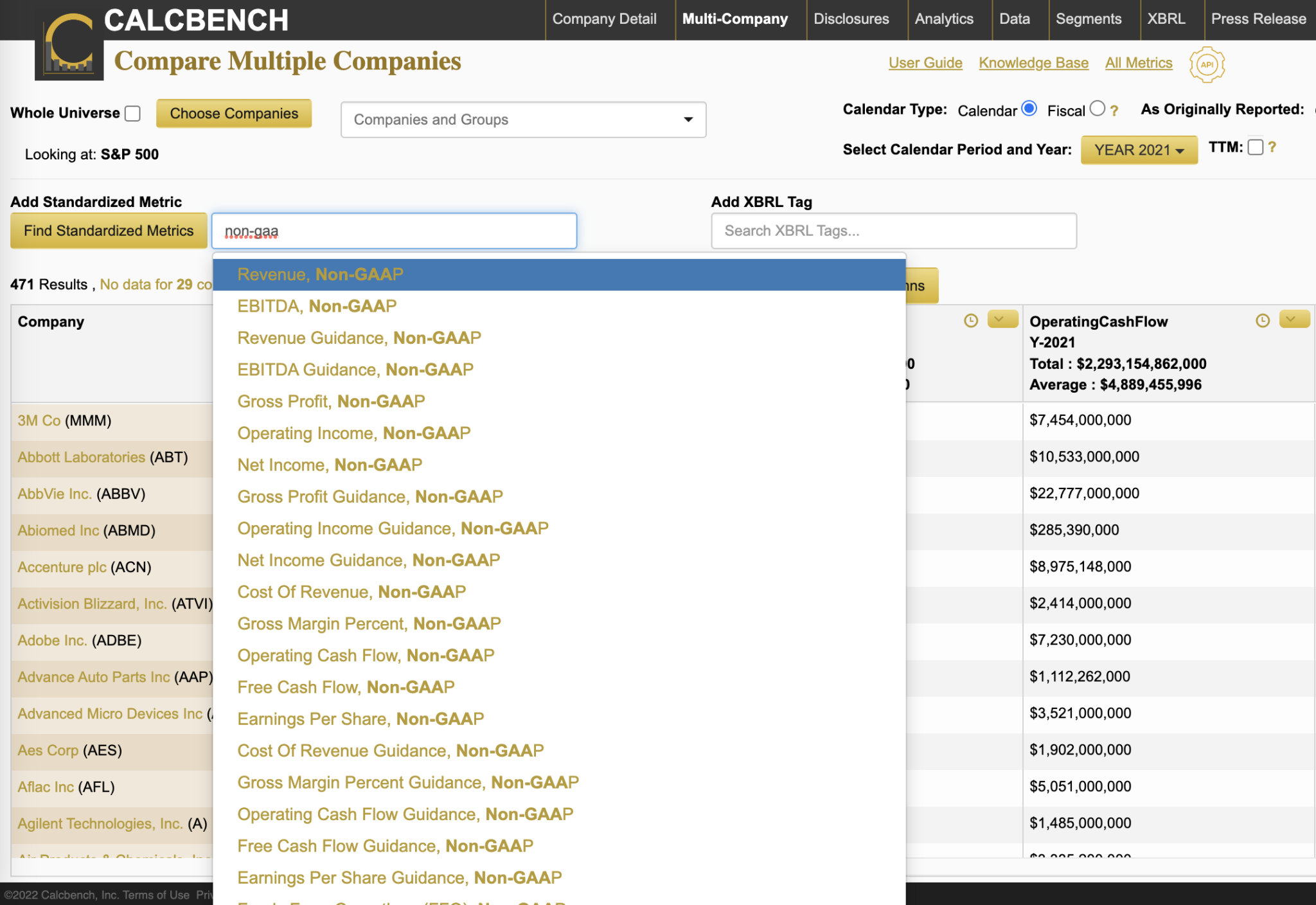The height and width of the screenshot is (905, 1316).
Task: Select the Fiscal radio button
Action: 1097,109
